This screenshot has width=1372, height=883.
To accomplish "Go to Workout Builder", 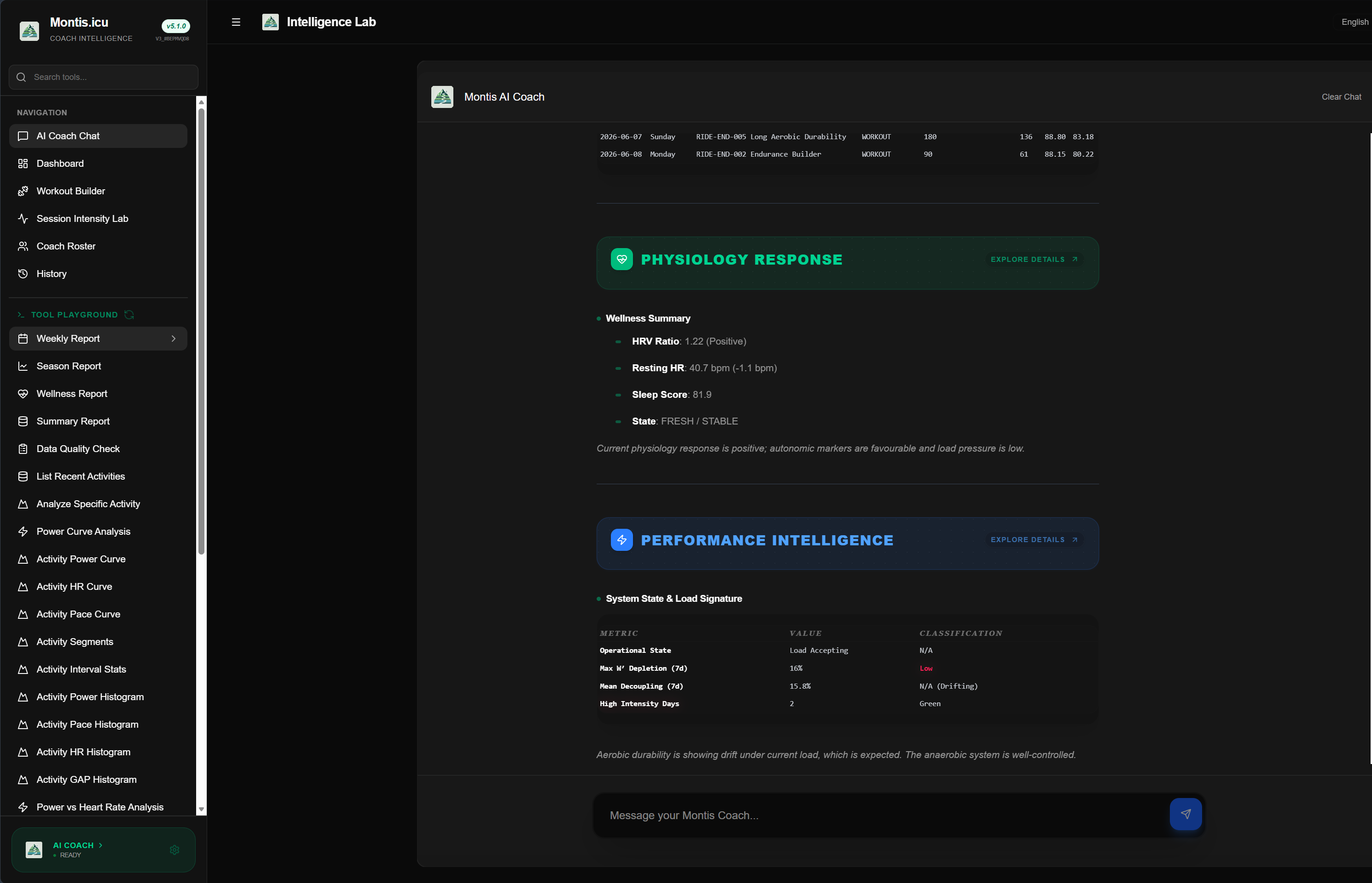I will (98, 191).
